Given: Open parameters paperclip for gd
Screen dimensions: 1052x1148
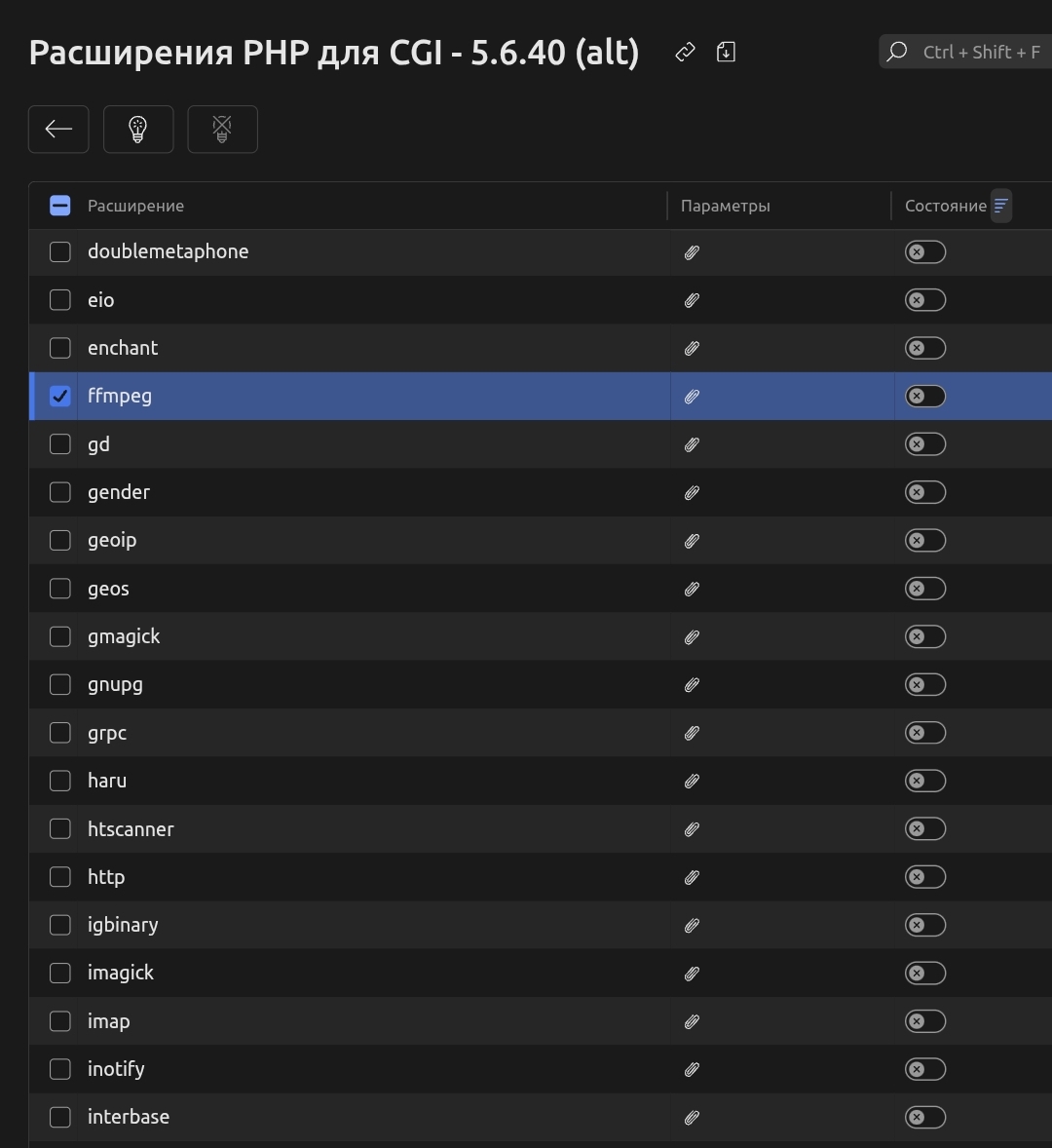Looking at the screenshot, I should tap(692, 444).
